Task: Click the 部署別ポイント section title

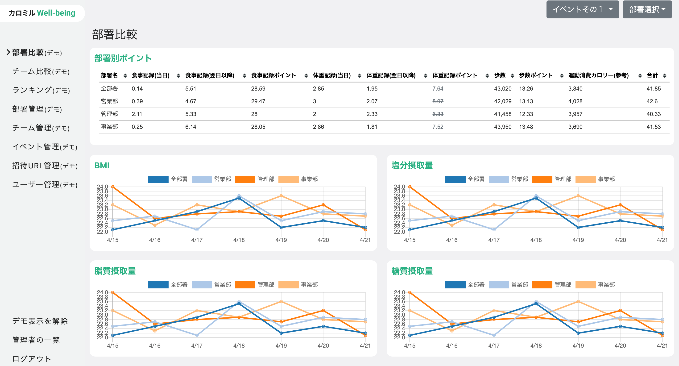Action: (123, 58)
